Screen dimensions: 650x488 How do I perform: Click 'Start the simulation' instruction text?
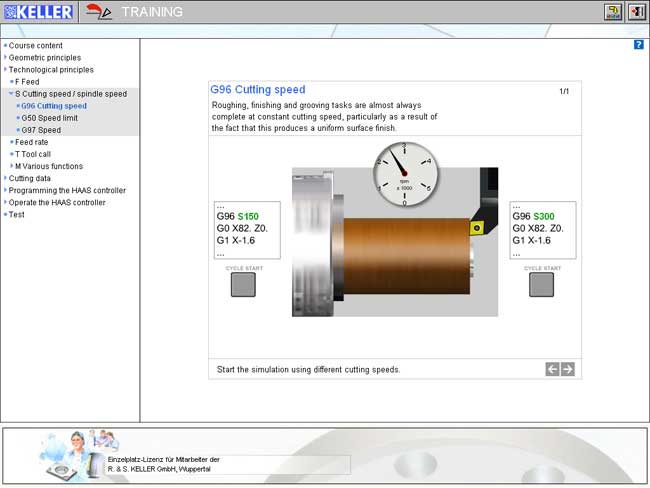tap(308, 369)
